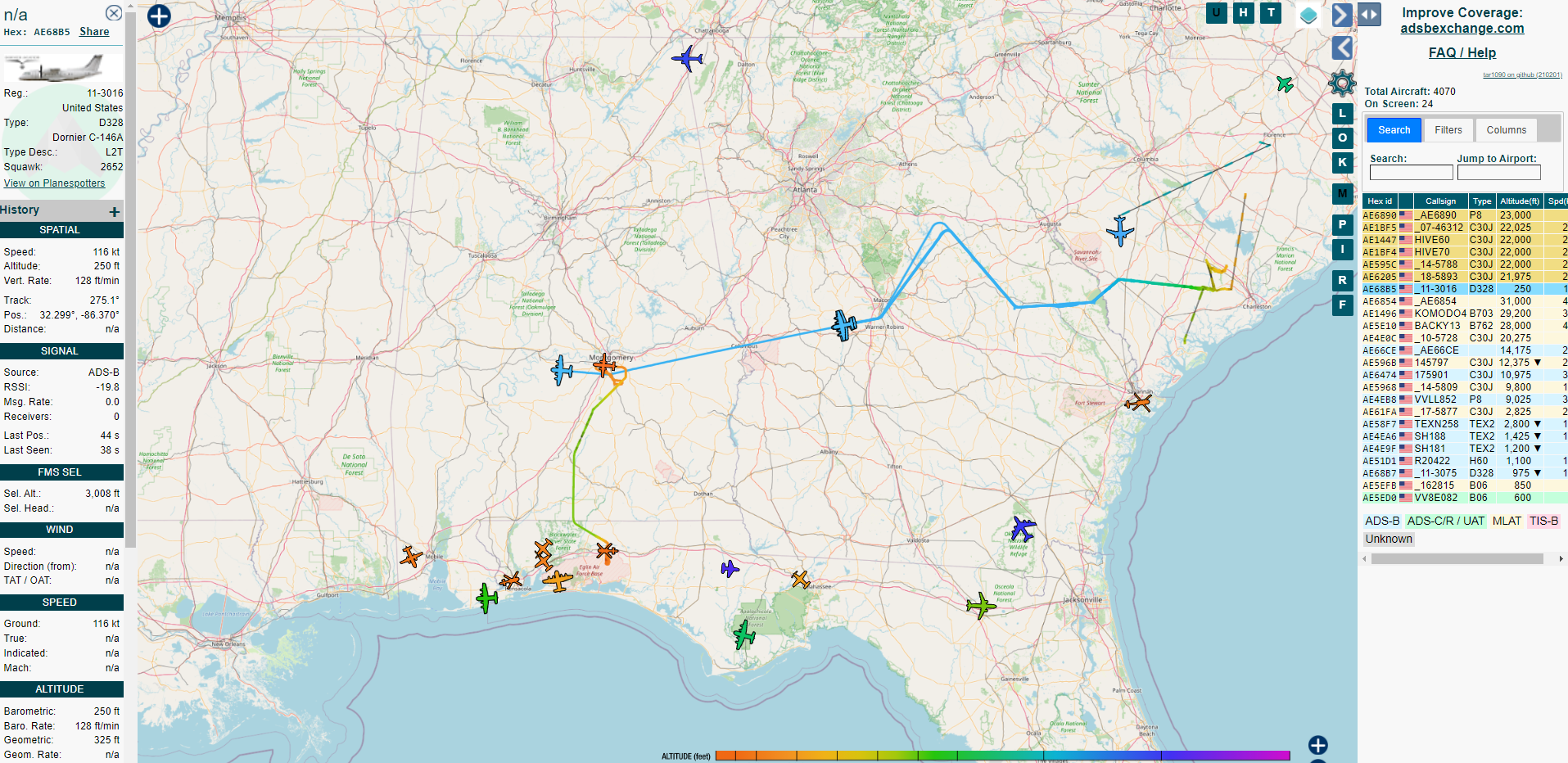The width and height of the screenshot is (1568, 763).
Task: Select the R20422 table row
Action: (1464, 461)
